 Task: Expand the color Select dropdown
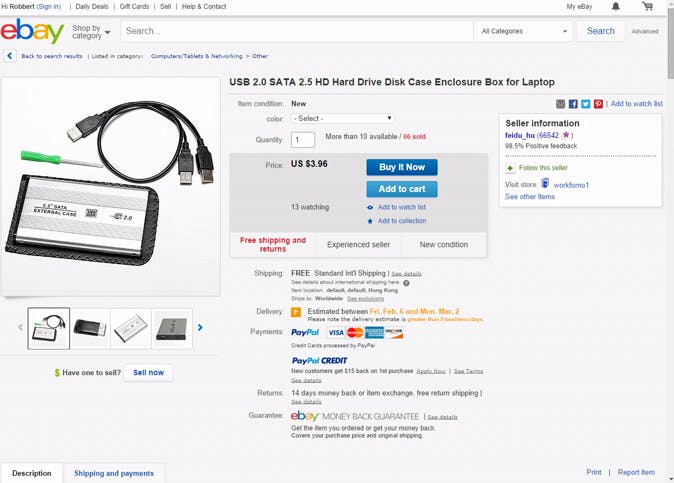[x=342, y=118]
